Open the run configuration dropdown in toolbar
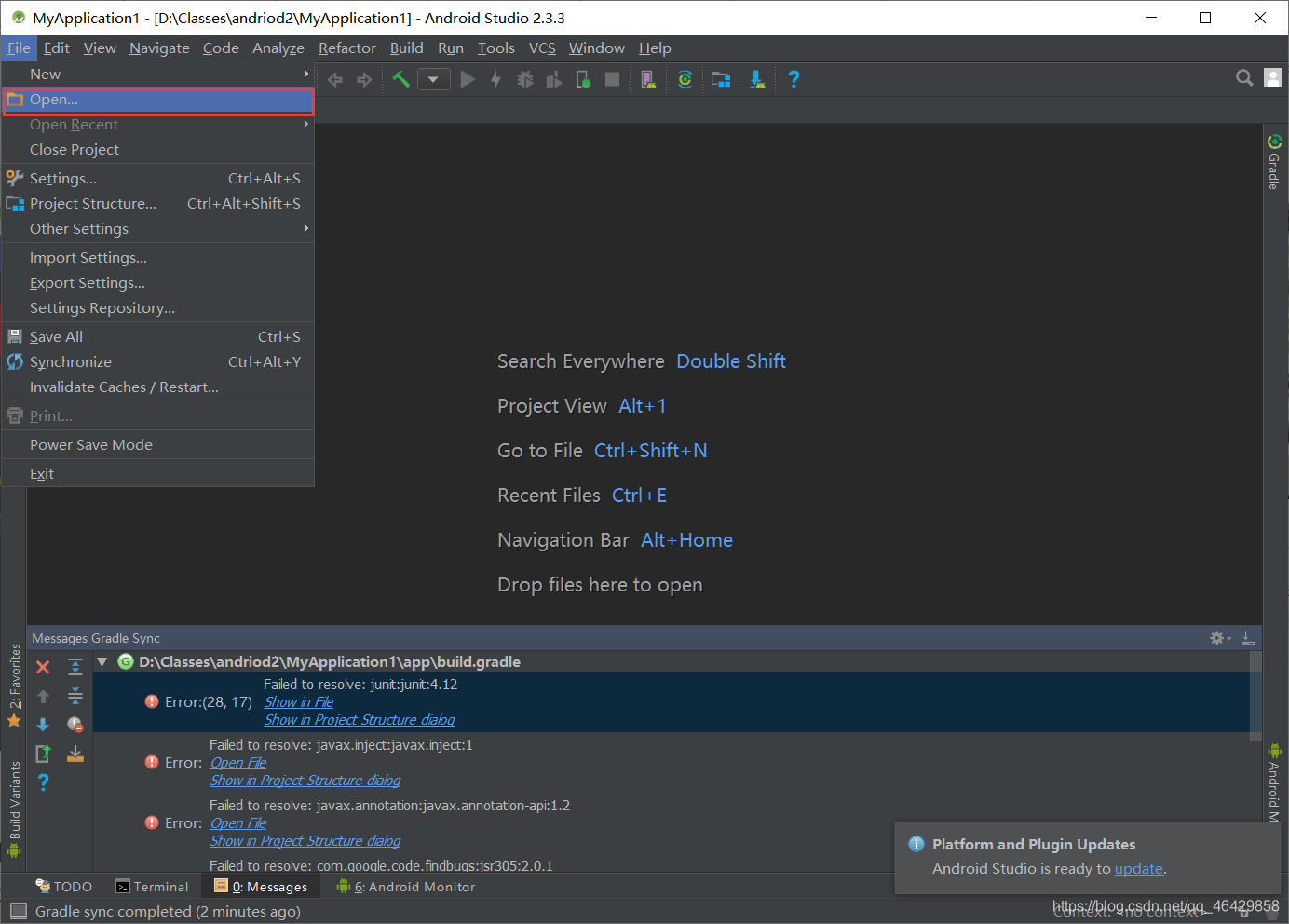The image size is (1289, 924). pos(434,79)
